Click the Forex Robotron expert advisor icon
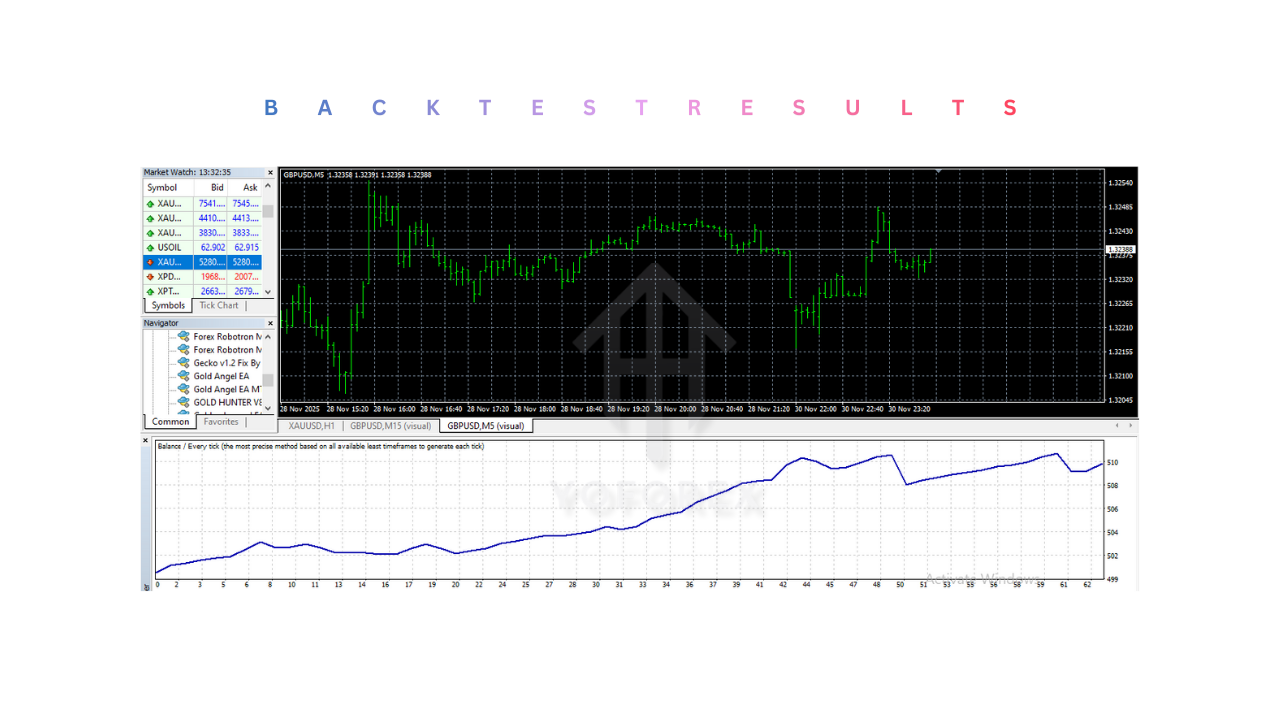Image resolution: width=1280 pixels, height=720 pixels. (184, 336)
